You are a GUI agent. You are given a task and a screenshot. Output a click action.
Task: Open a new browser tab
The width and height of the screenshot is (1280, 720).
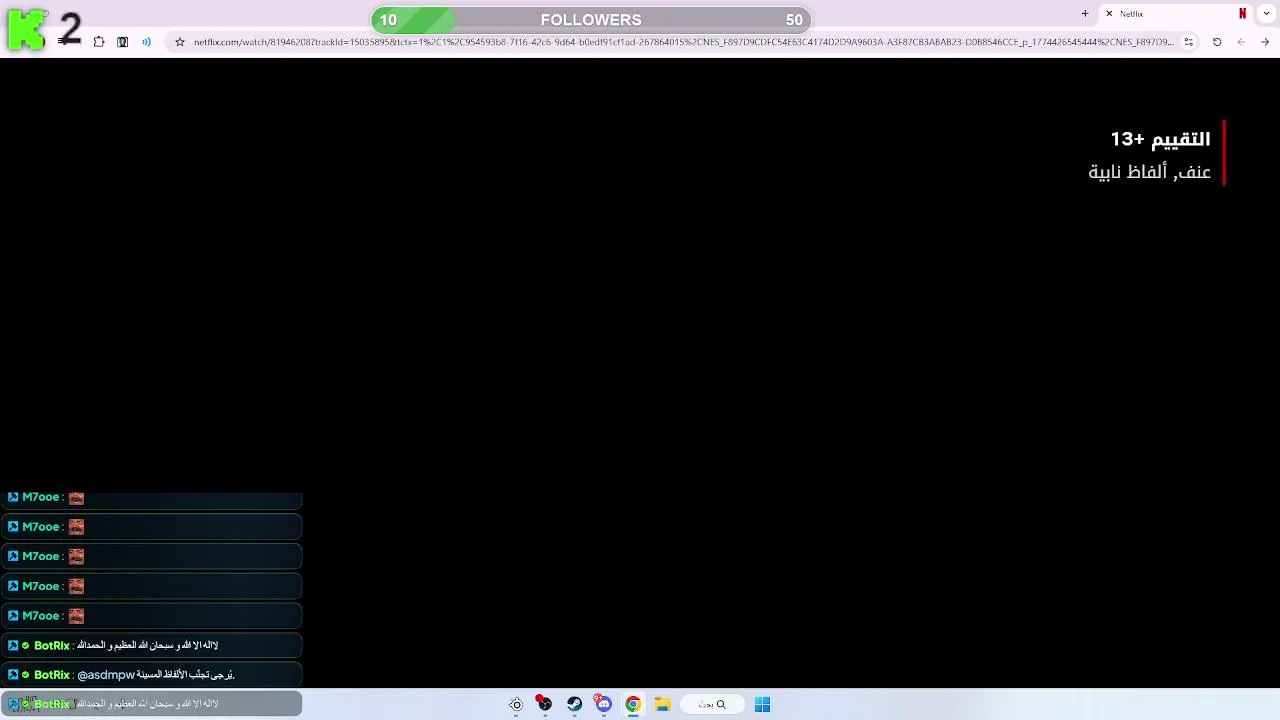(1085, 14)
